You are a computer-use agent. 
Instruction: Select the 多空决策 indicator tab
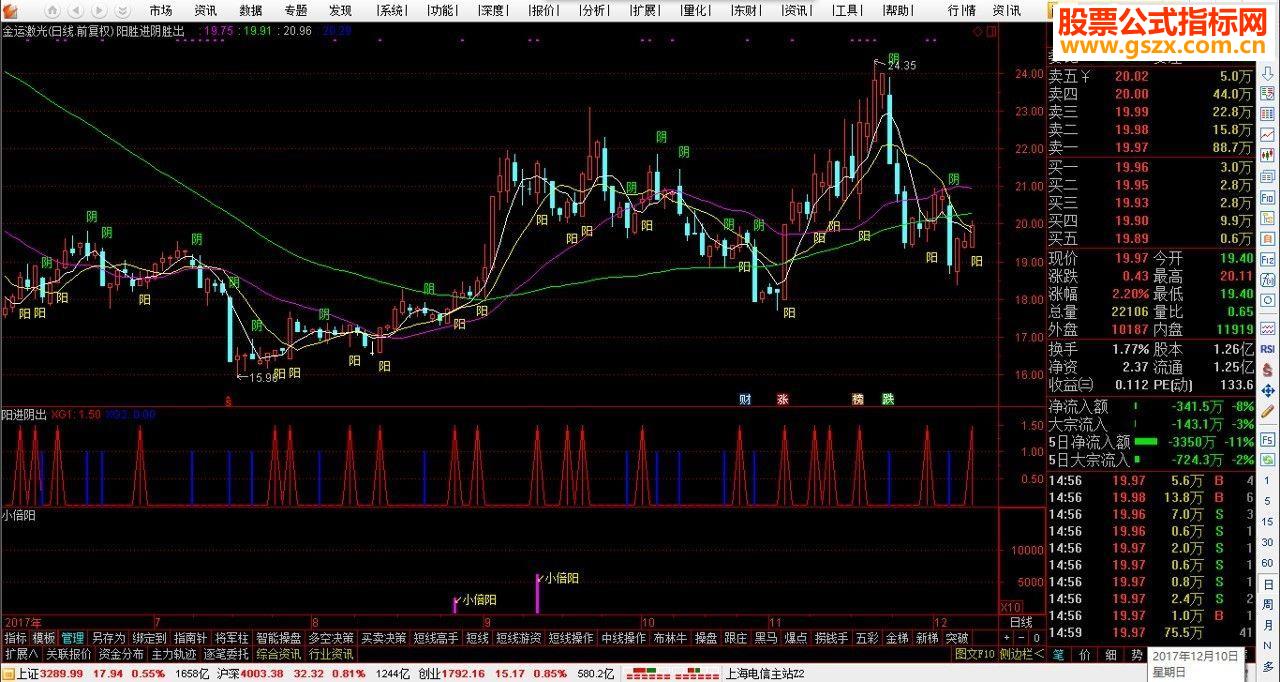tap(331, 638)
